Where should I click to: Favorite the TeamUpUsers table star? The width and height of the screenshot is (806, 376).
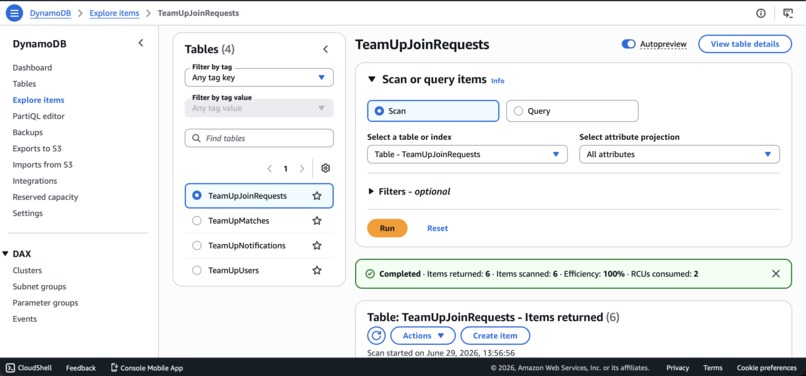coord(317,270)
